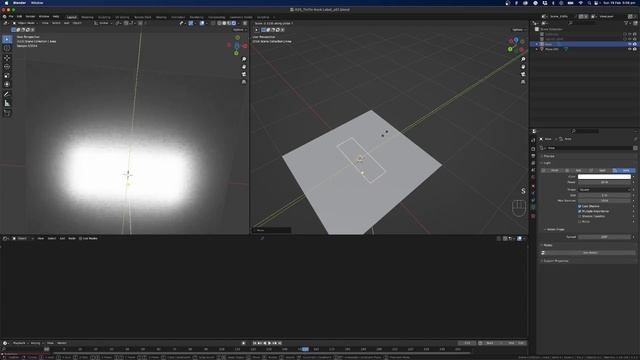This screenshot has width=640, height=360.
Task: Toggle render camera icon for Area light row
Action: click(x=635, y=44)
